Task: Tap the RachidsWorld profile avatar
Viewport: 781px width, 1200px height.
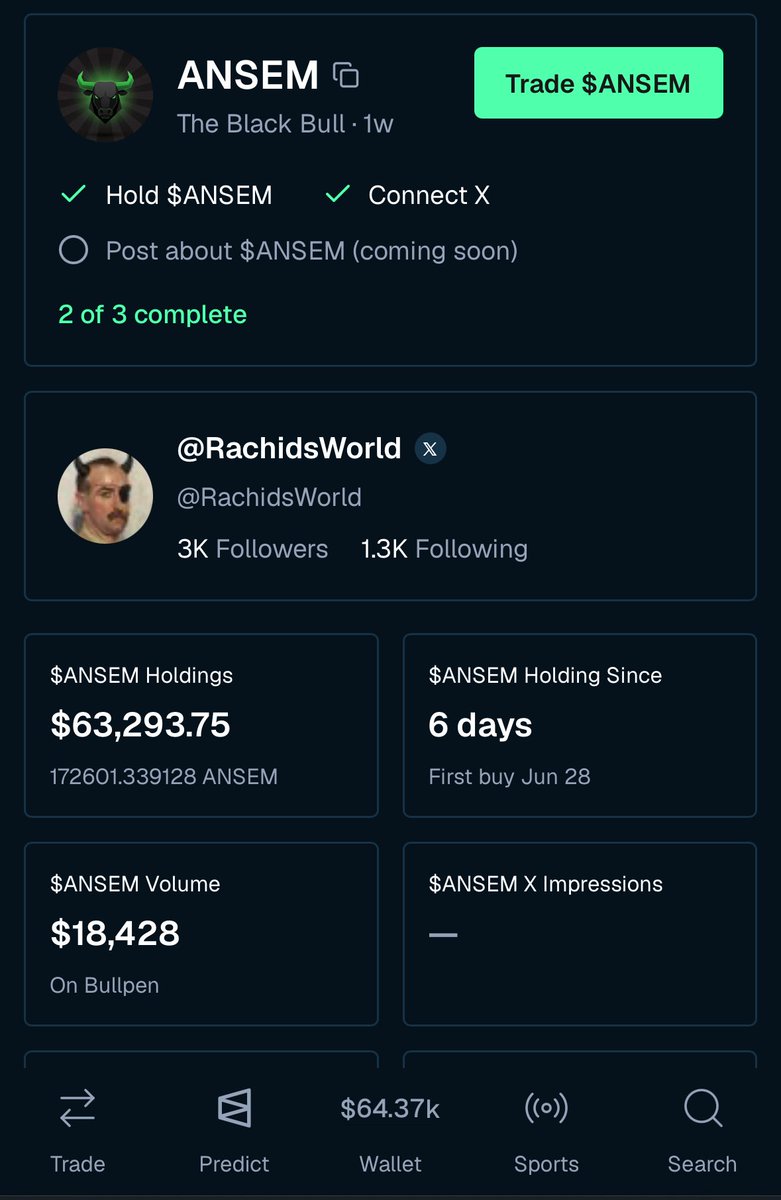Action: click(105, 496)
